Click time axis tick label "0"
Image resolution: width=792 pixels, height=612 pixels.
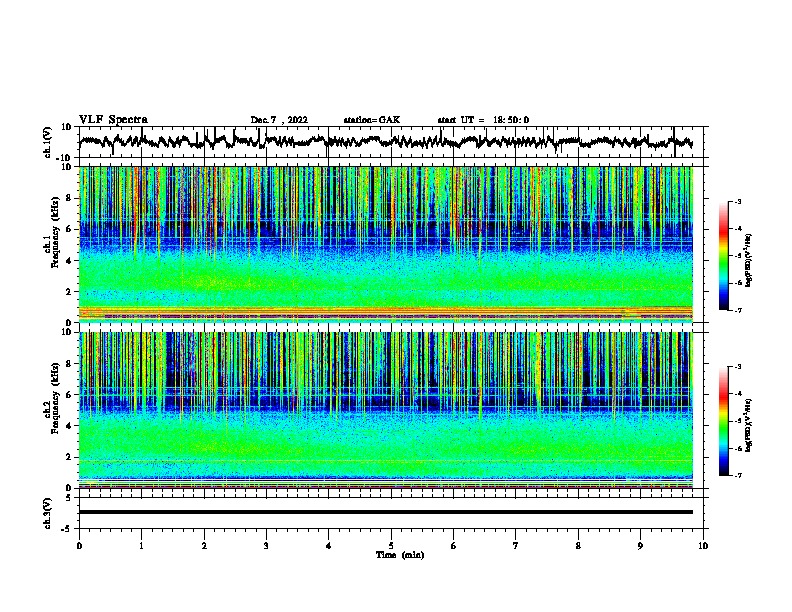click(x=79, y=546)
